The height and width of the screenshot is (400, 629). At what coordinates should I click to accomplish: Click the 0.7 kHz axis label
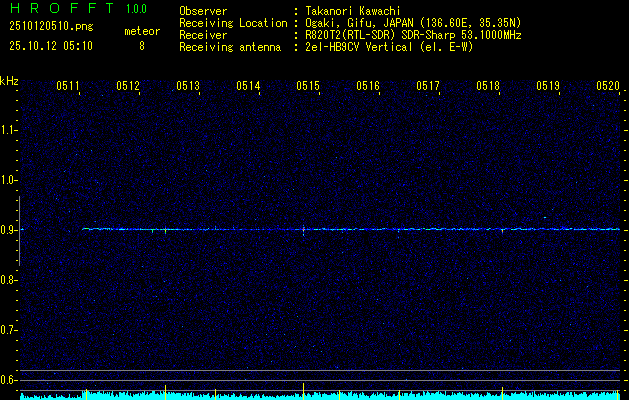point(8,330)
